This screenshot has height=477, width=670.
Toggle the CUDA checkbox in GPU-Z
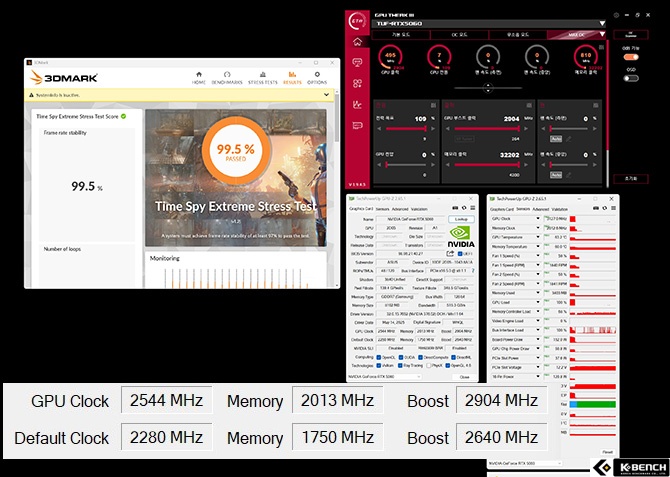400,357
